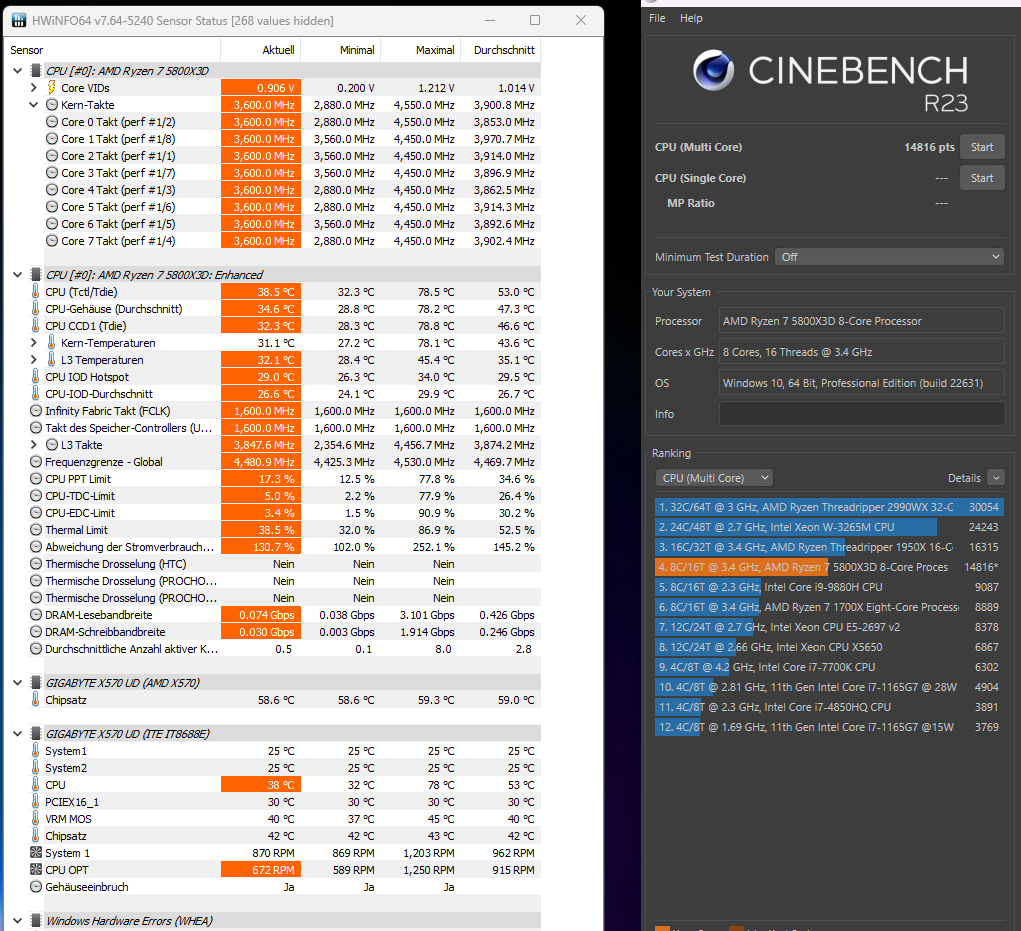Screen dimensions: 1021x931
Task: Collapse the GIGABYTE X570 UD (ITE IT8688E) group
Action: point(18,734)
